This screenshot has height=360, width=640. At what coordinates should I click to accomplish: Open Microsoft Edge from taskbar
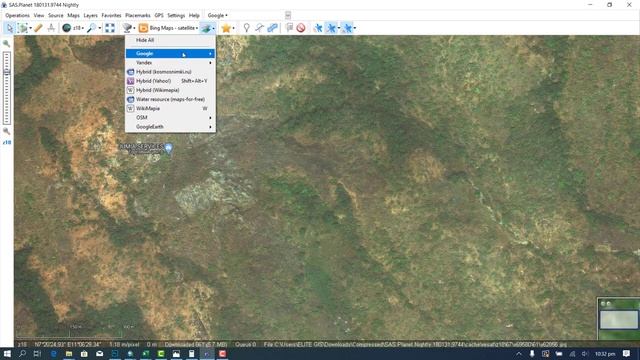pos(53,353)
